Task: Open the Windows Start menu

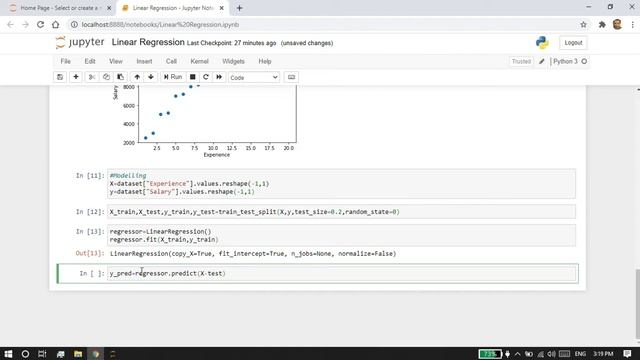Action: pyautogui.click(x=8, y=354)
